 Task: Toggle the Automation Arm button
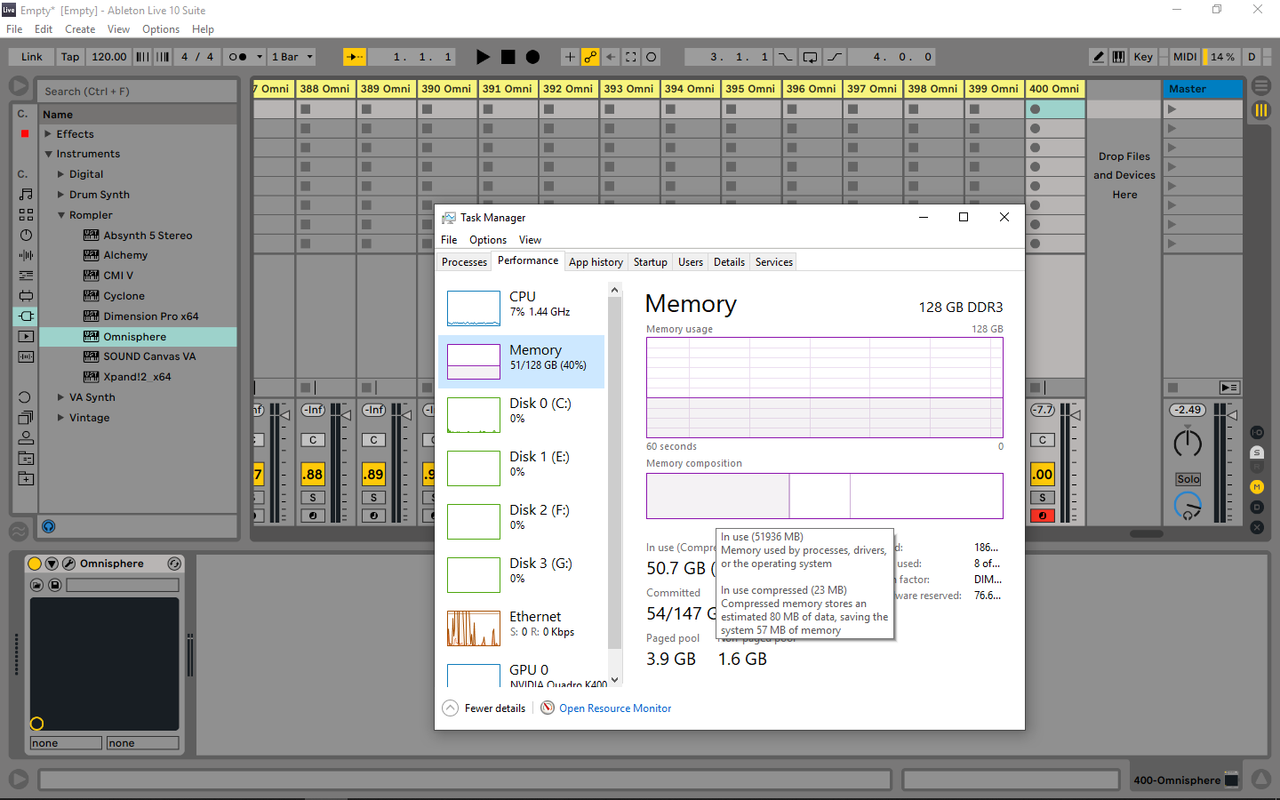click(x=590, y=57)
